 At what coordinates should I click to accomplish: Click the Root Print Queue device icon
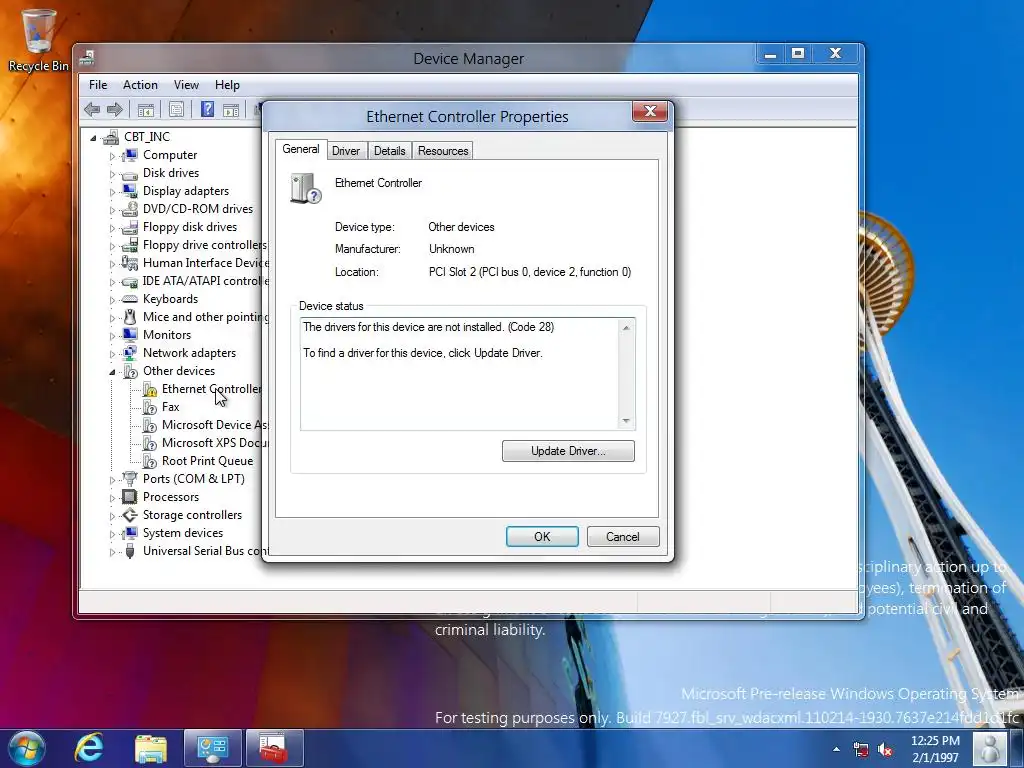[150, 461]
